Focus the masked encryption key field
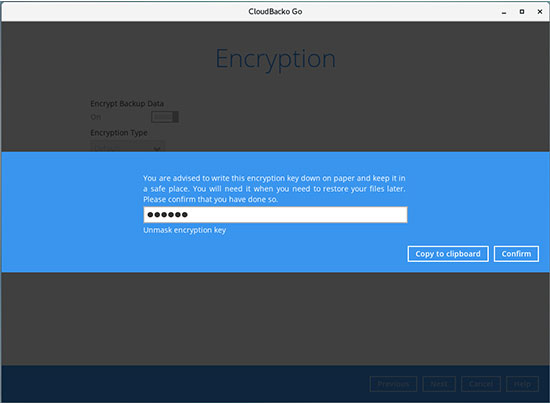The width and height of the screenshot is (550, 404). [x=275, y=215]
